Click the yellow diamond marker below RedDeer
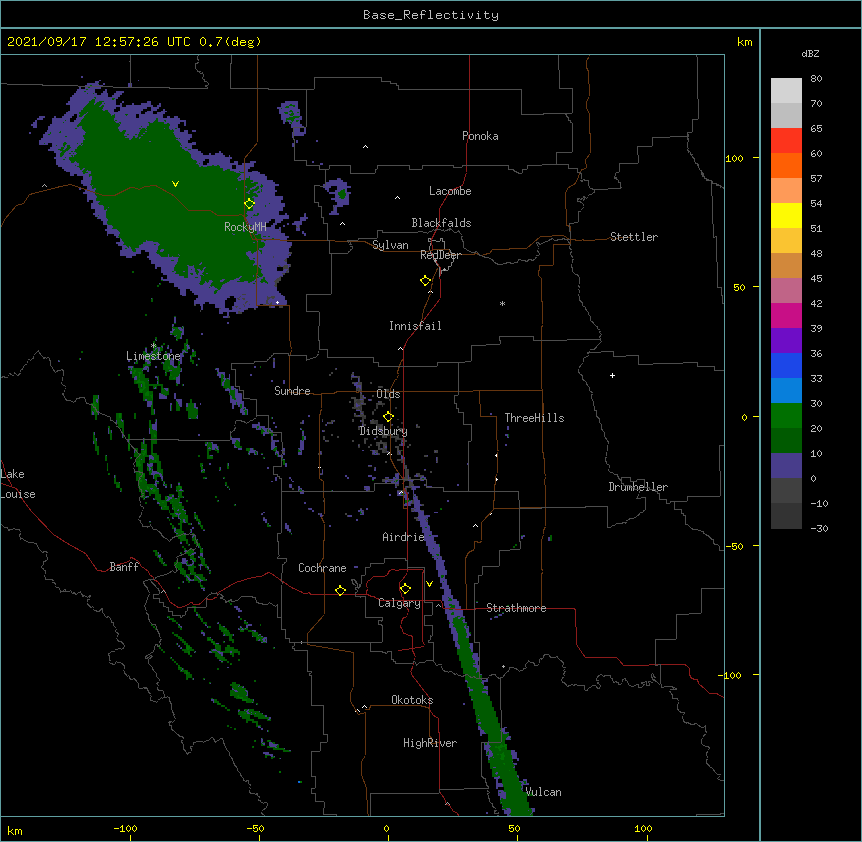Viewport: 862px width, 842px height. (425, 281)
